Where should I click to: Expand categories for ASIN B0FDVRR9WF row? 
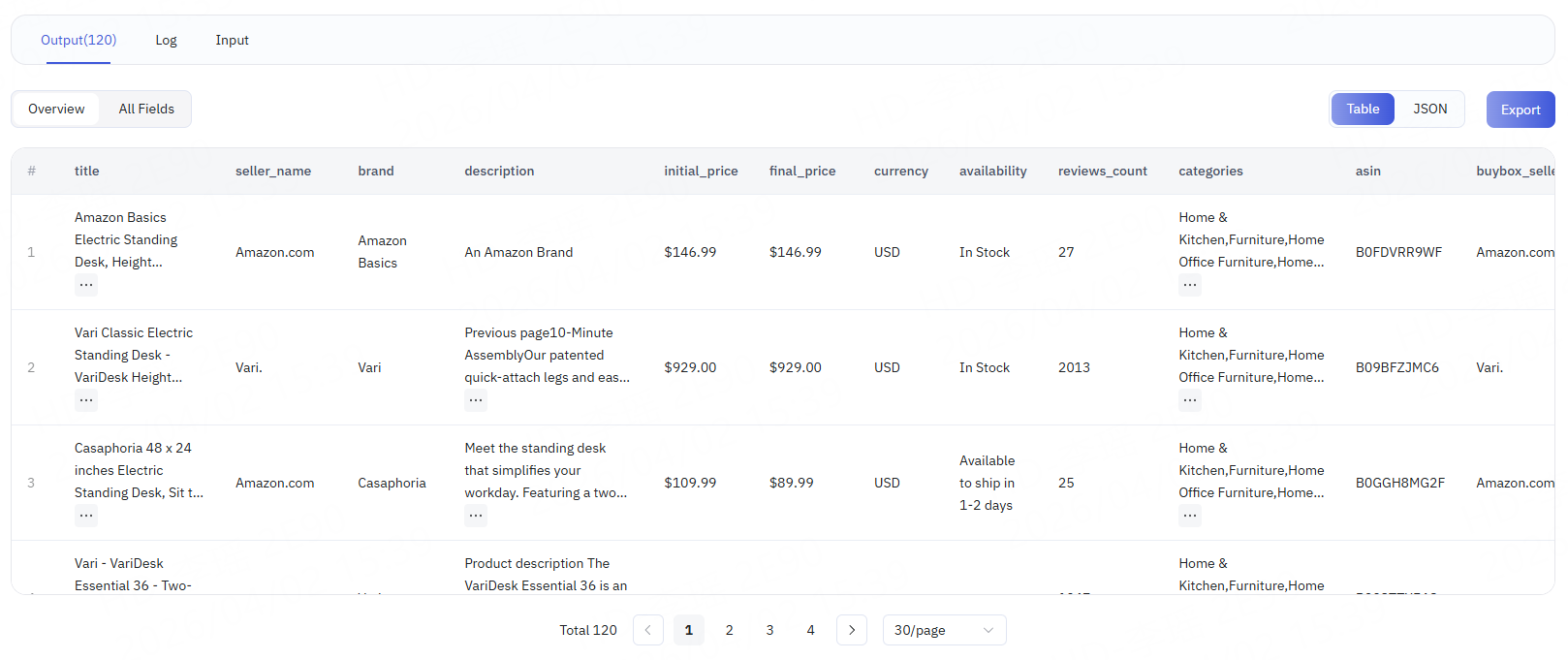(1190, 285)
